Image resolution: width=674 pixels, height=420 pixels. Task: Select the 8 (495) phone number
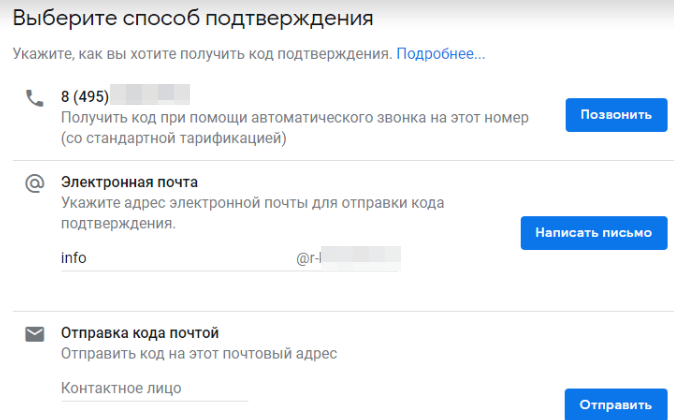(x=85, y=97)
